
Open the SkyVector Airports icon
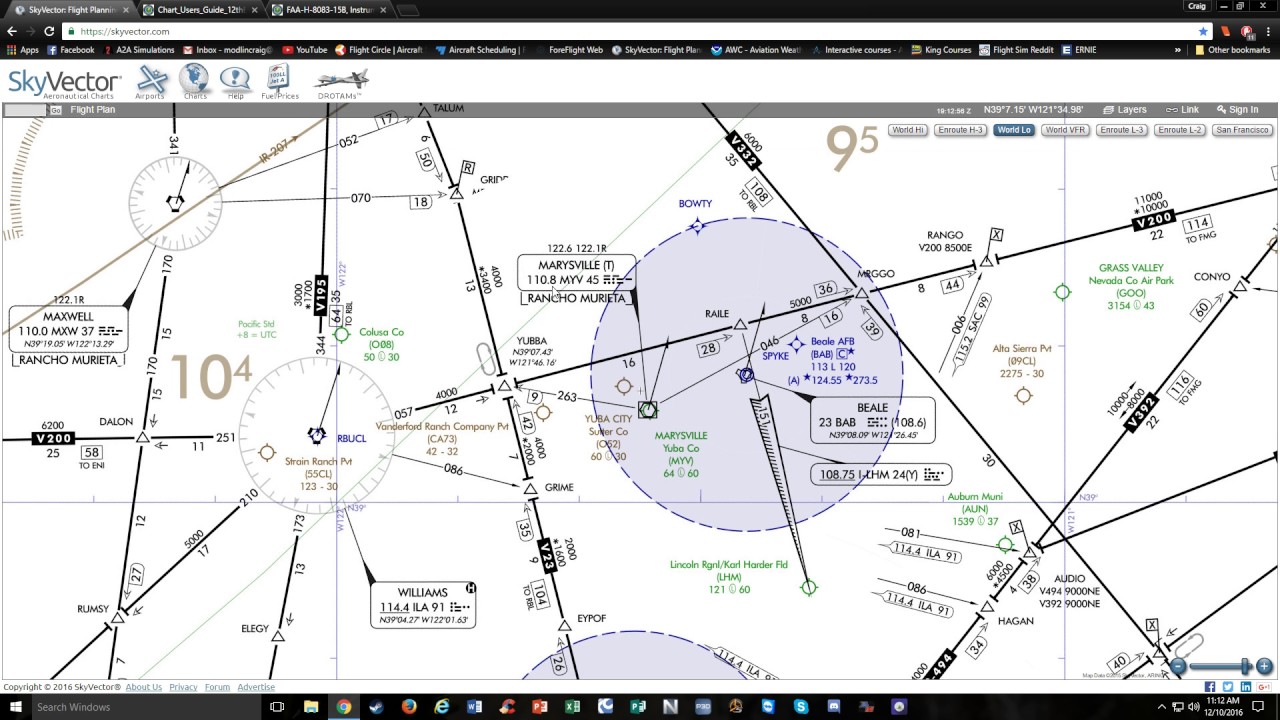[x=152, y=80]
